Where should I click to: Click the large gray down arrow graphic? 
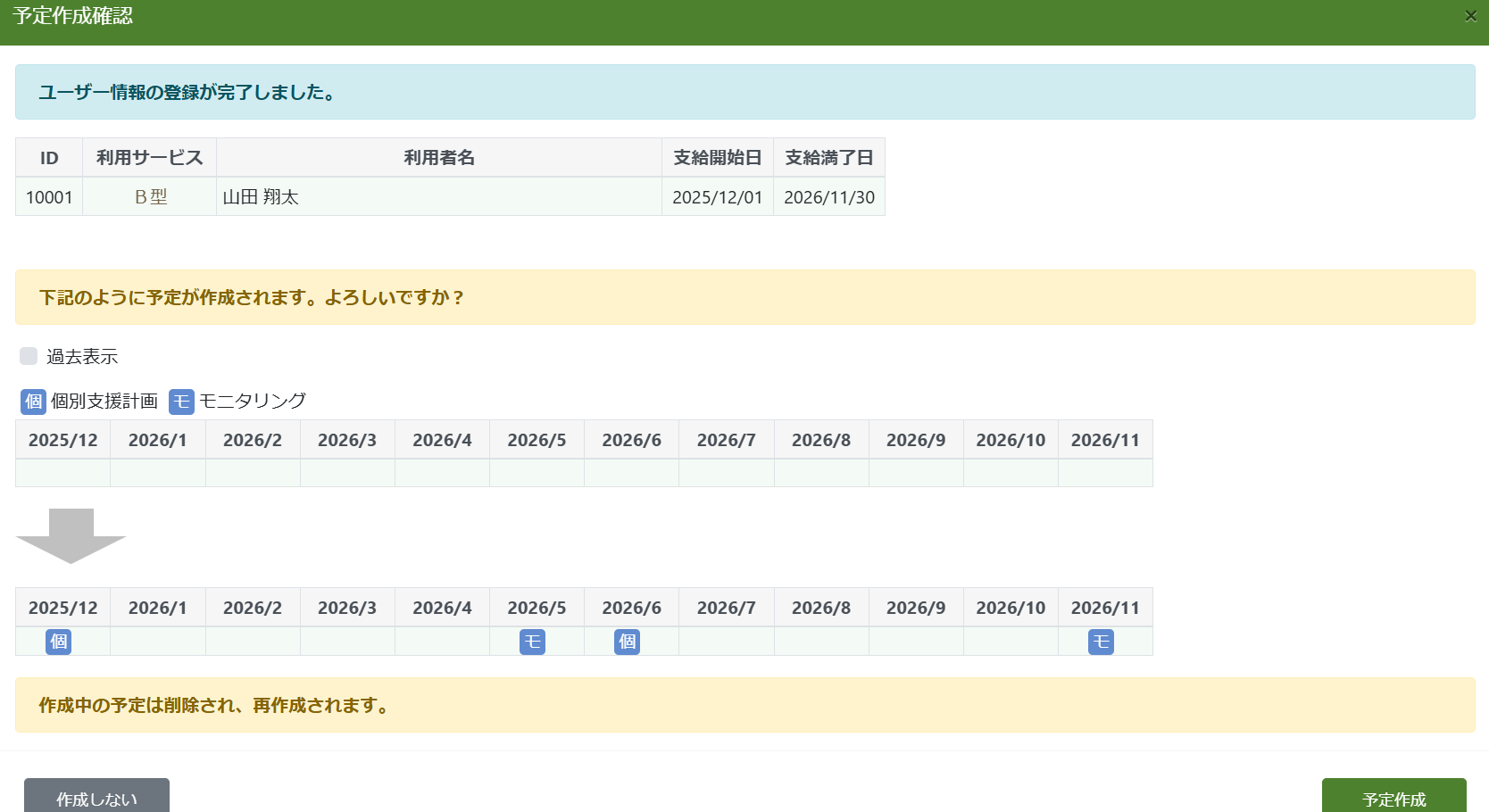71,535
